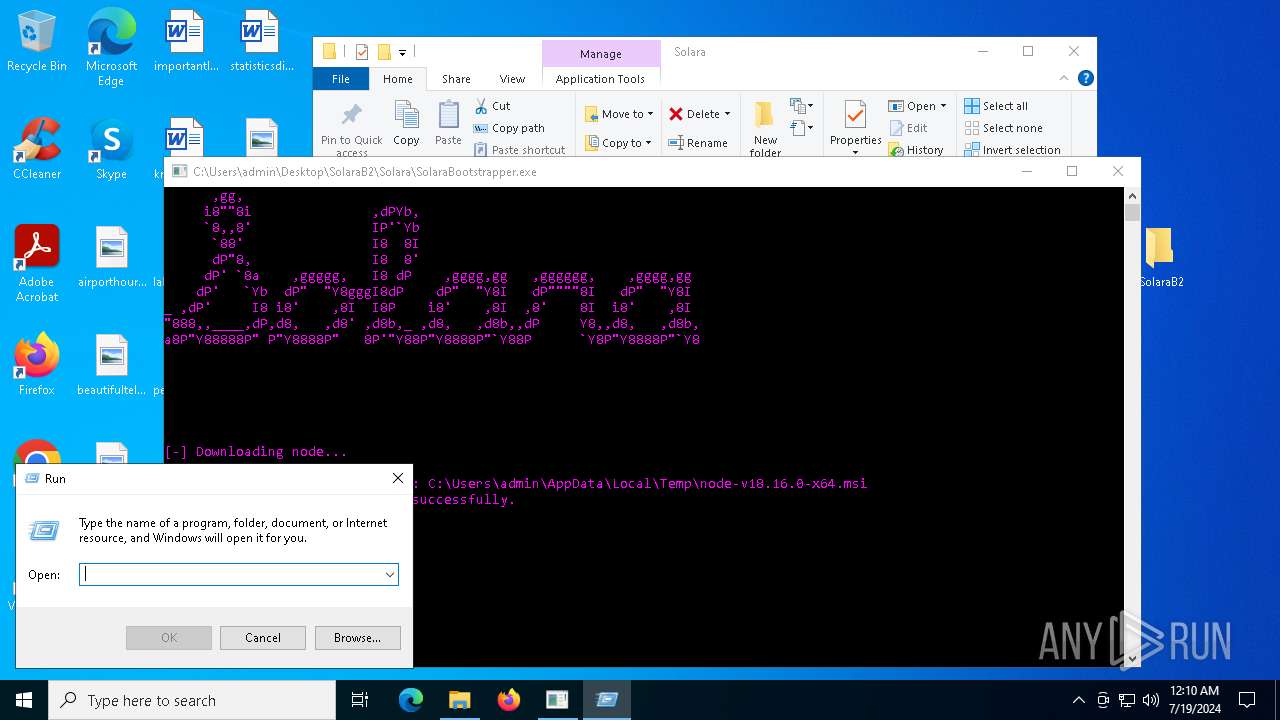This screenshot has height=720, width=1280.
Task: Open notification center on taskbar
Action: tap(1247, 700)
